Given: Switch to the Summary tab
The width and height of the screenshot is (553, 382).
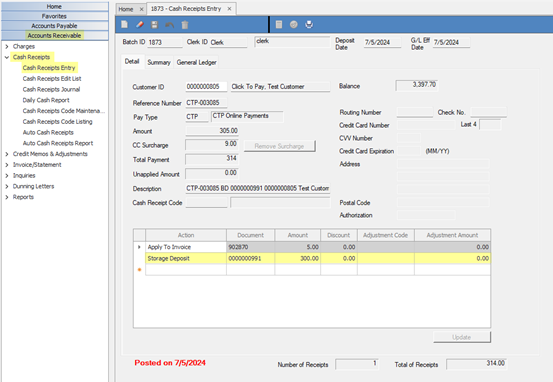Looking at the screenshot, I should (x=159, y=62).
